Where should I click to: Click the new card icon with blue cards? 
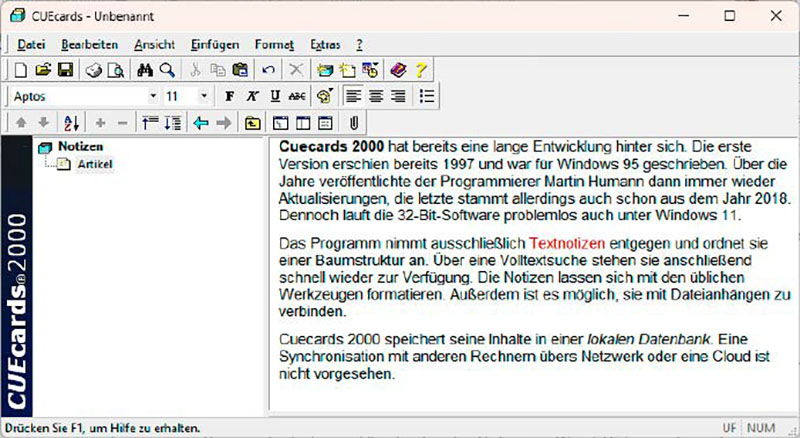325,70
